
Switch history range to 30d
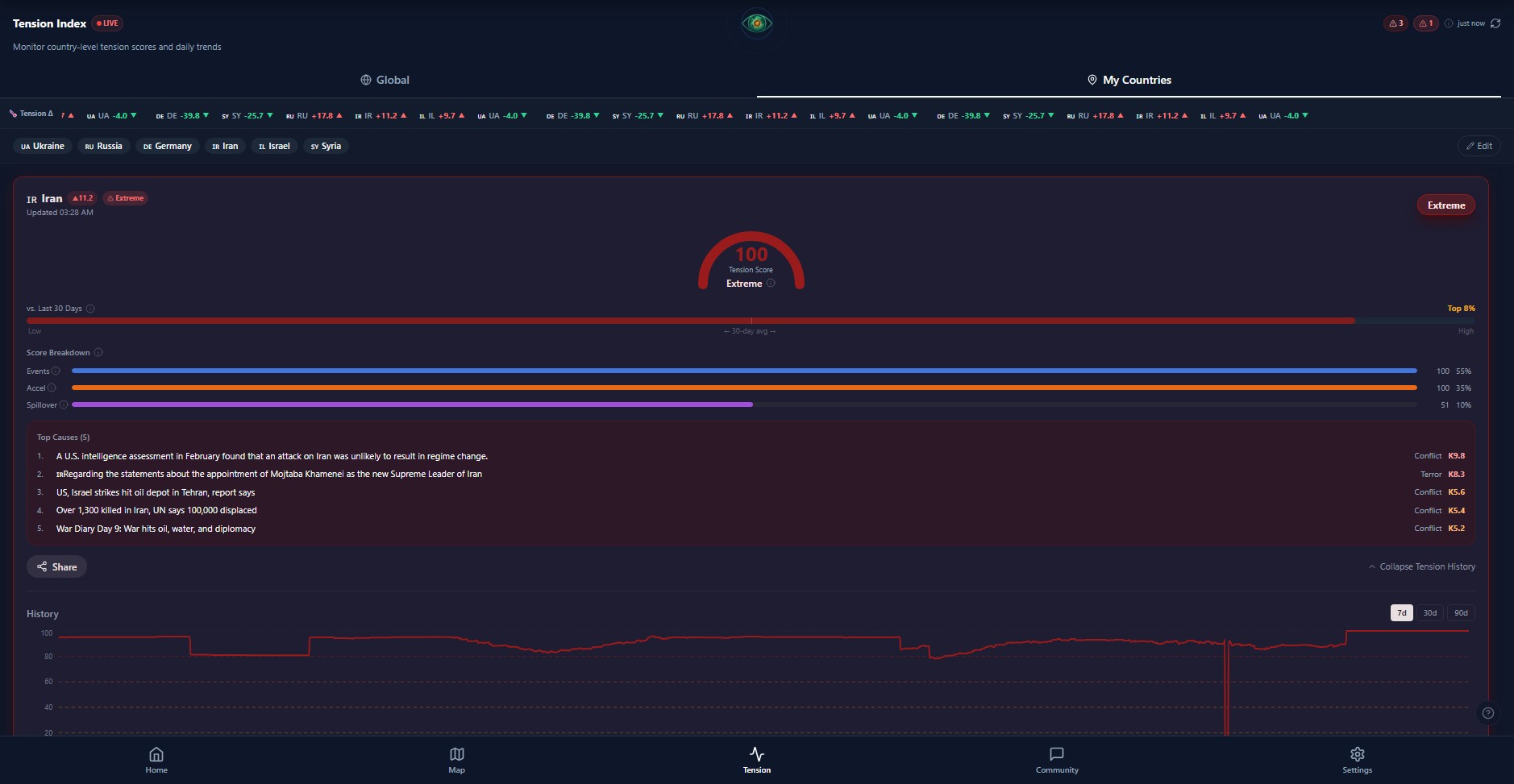coord(1430,613)
